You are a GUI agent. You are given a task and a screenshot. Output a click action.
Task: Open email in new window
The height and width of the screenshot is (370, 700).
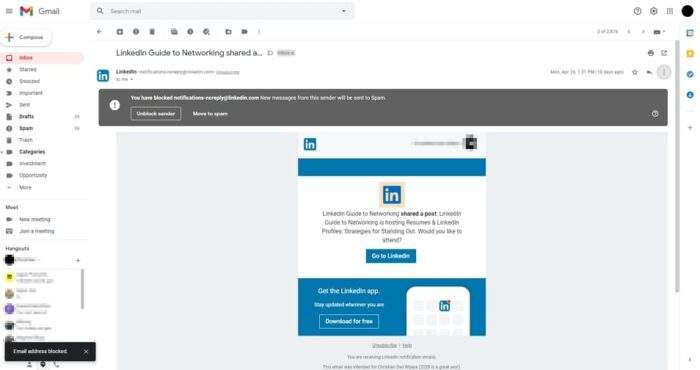click(x=664, y=53)
